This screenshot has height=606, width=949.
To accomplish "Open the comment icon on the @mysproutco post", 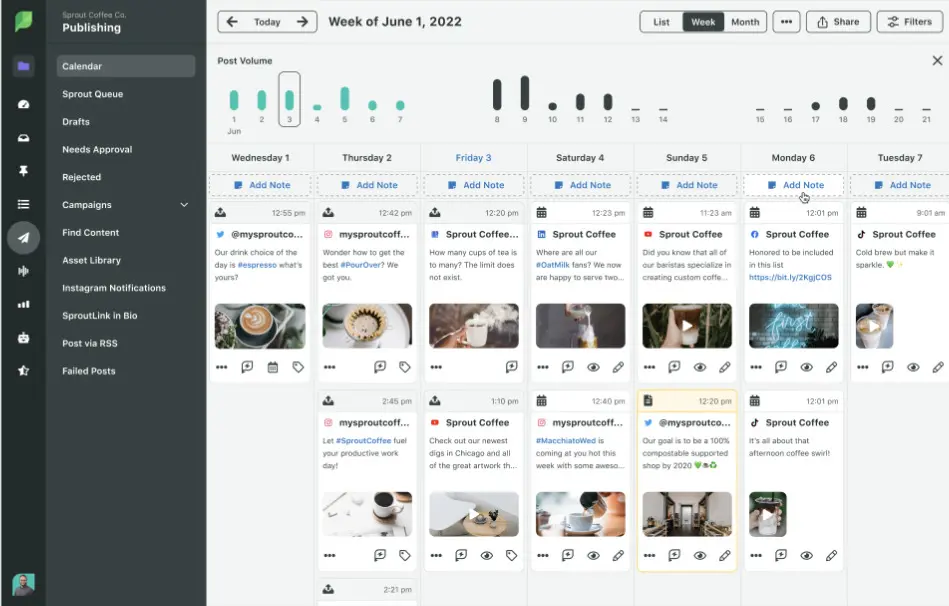I will point(245,367).
